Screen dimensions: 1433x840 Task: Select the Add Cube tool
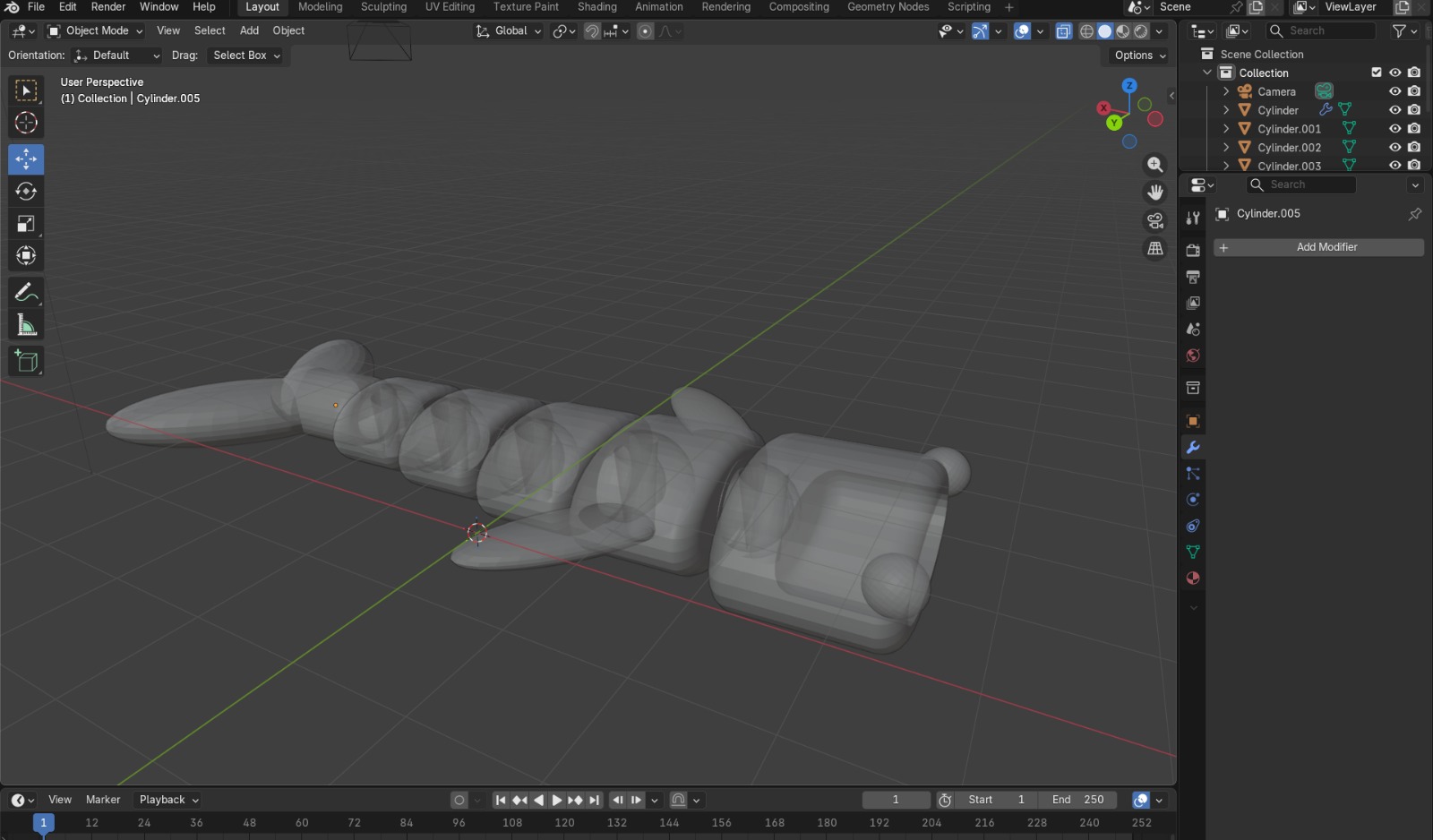[26, 362]
